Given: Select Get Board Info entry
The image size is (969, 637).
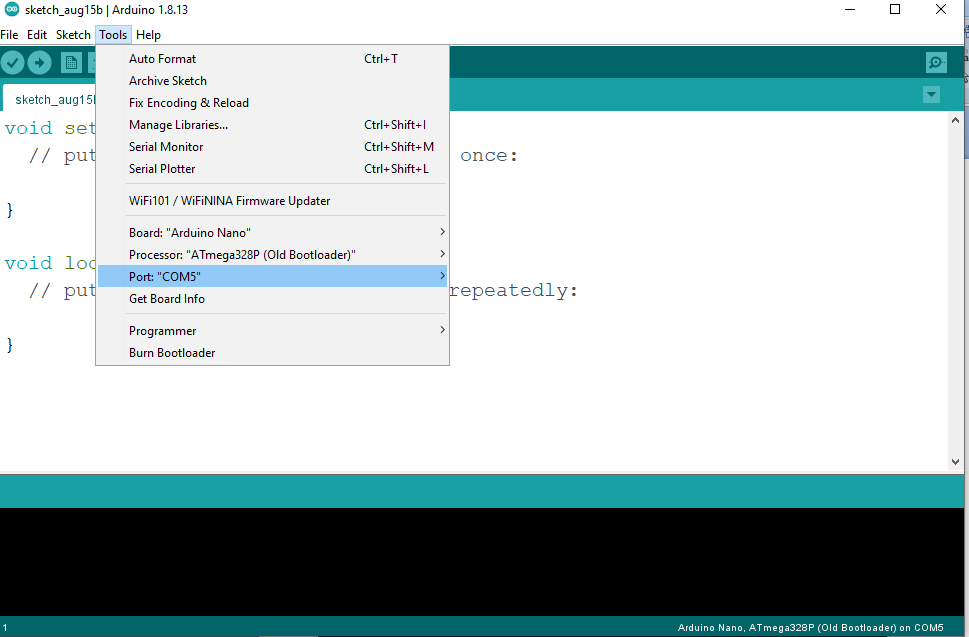Looking at the screenshot, I should pyautogui.click(x=272, y=298).
